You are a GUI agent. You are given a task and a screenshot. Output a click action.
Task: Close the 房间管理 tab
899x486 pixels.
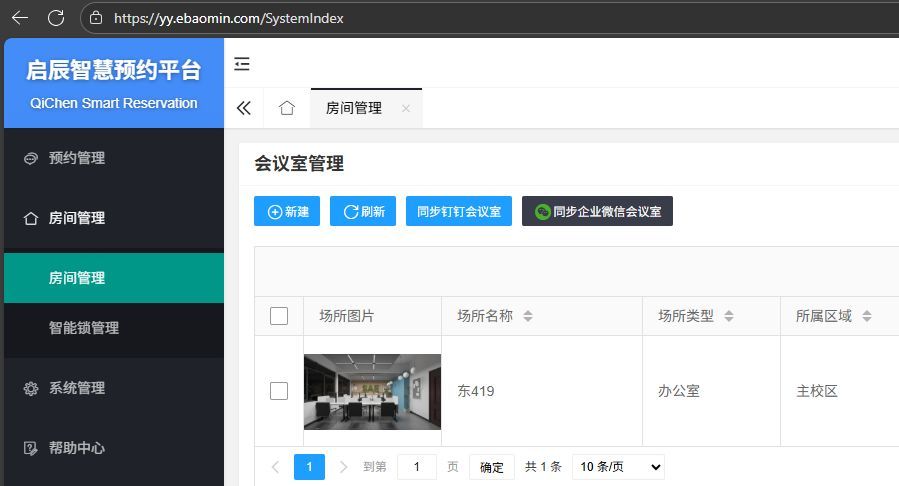pyautogui.click(x=406, y=108)
